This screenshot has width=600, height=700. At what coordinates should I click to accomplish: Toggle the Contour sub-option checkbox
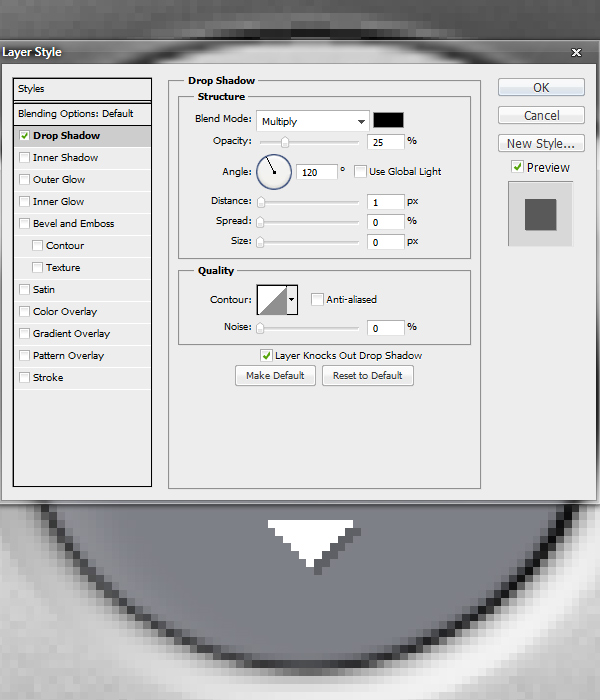[x=38, y=246]
